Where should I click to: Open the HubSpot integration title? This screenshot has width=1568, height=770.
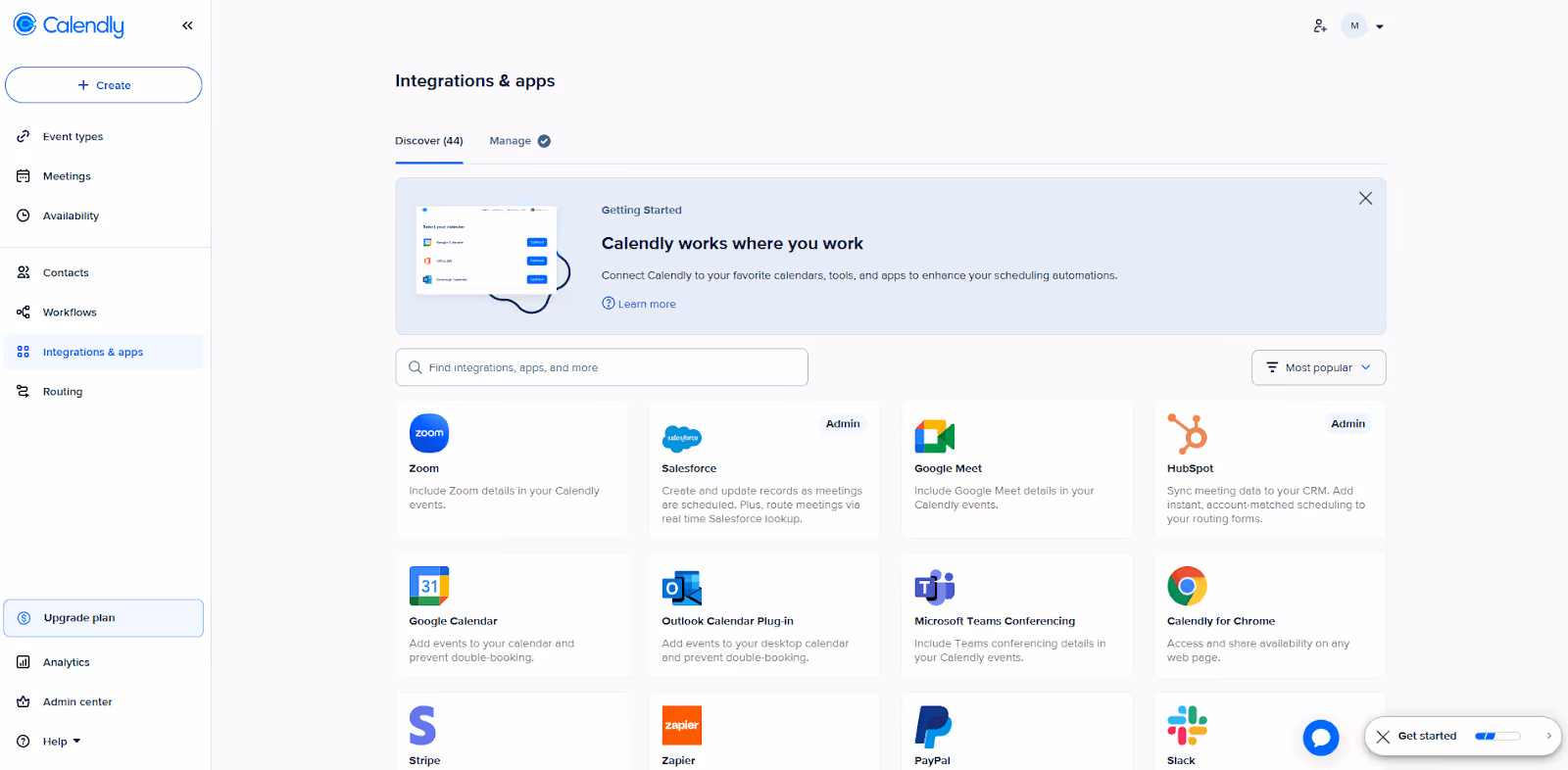pyautogui.click(x=1190, y=468)
